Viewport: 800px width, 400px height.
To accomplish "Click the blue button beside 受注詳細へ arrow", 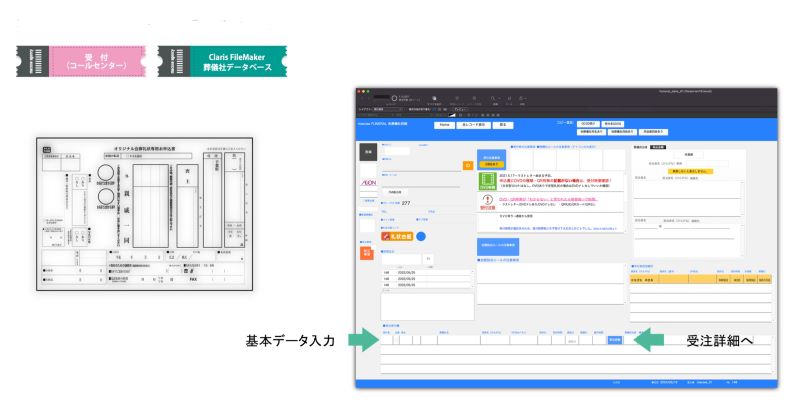I will point(614,340).
